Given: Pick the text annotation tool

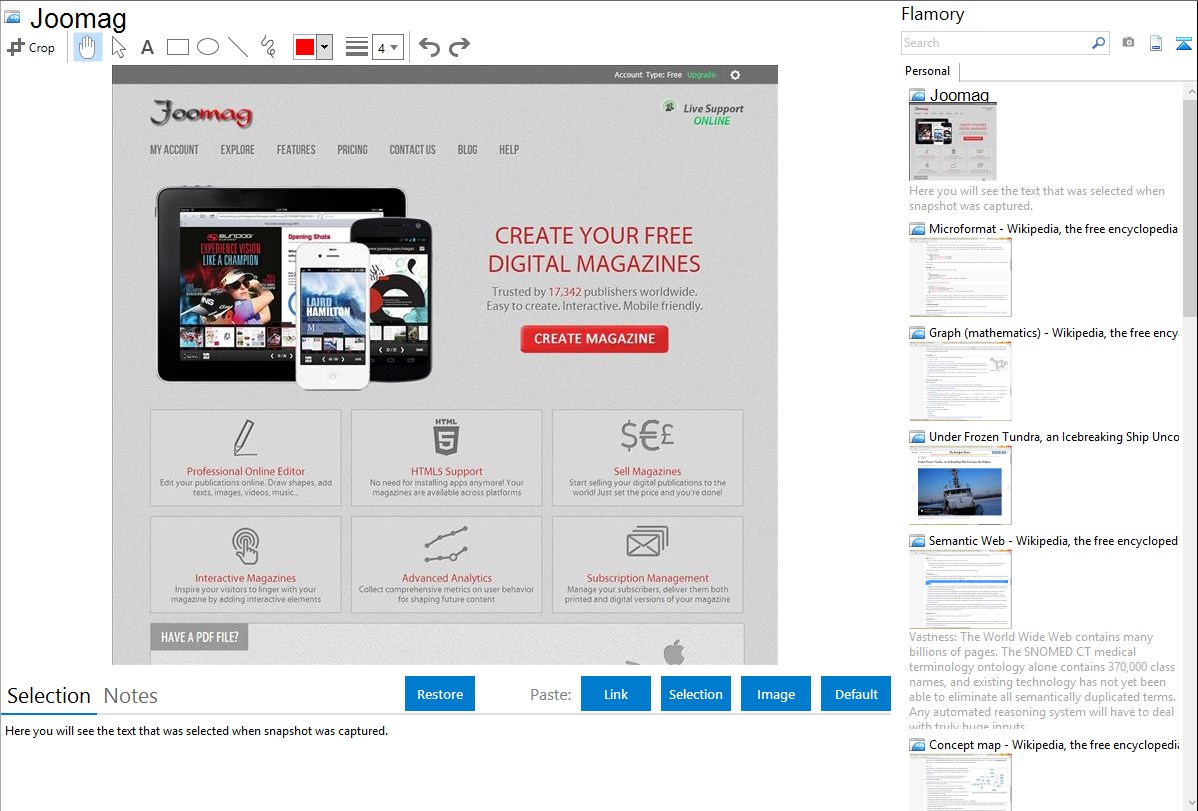Looking at the screenshot, I should (x=147, y=47).
